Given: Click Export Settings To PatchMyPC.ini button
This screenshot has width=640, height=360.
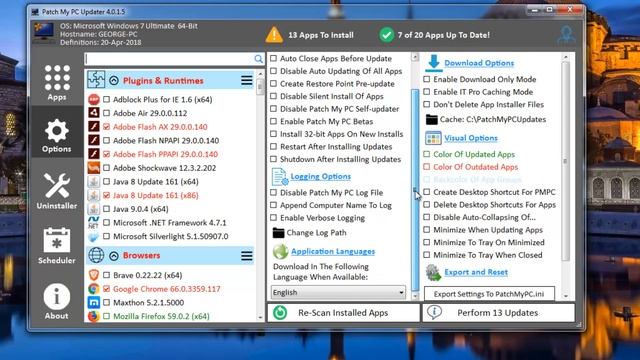Looking at the screenshot, I should 489,294.
